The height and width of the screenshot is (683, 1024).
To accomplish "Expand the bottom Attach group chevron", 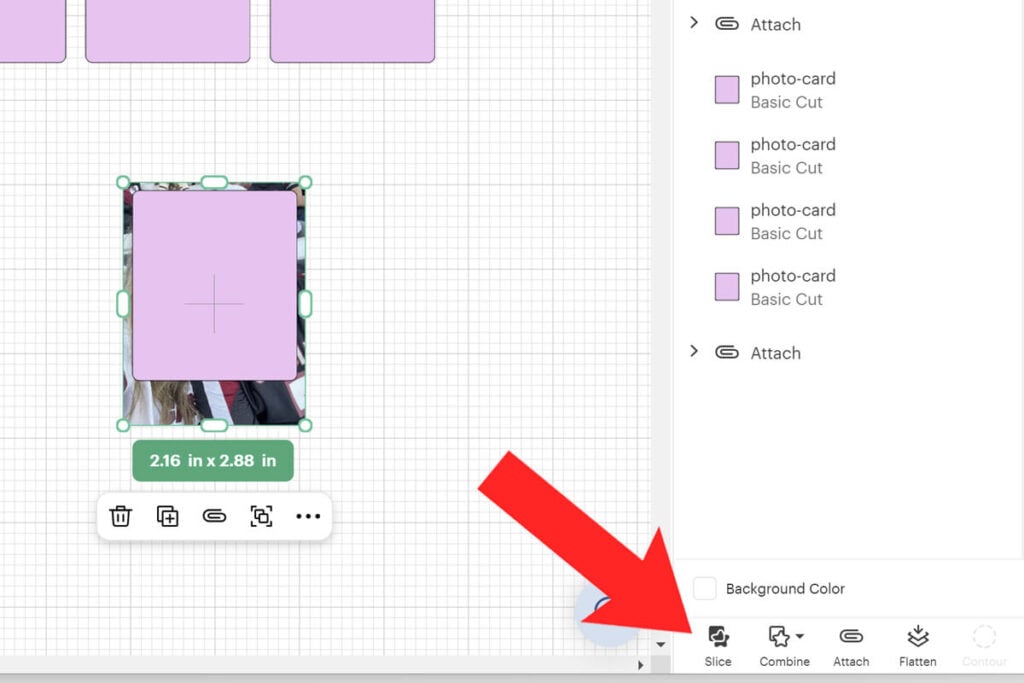I will [x=694, y=351].
